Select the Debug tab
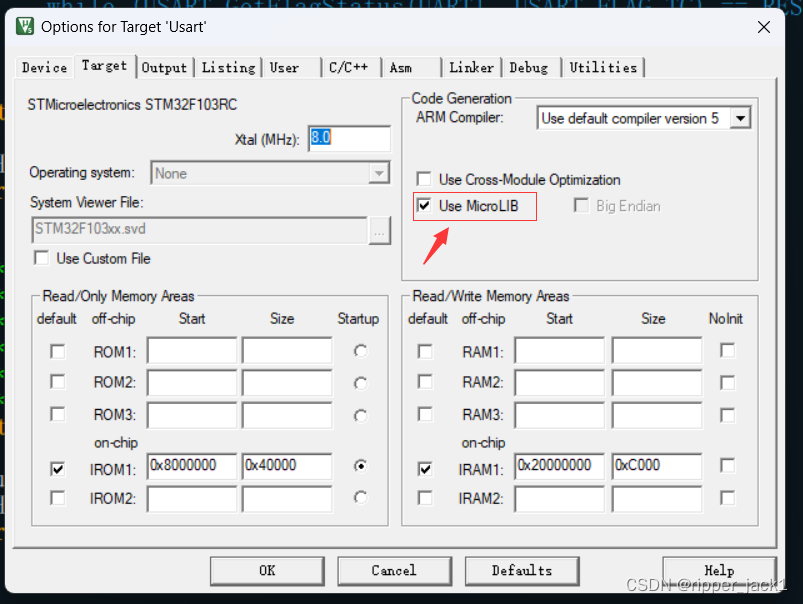Image resolution: width=803 pixels, height=604 pixels. (530, 67)
